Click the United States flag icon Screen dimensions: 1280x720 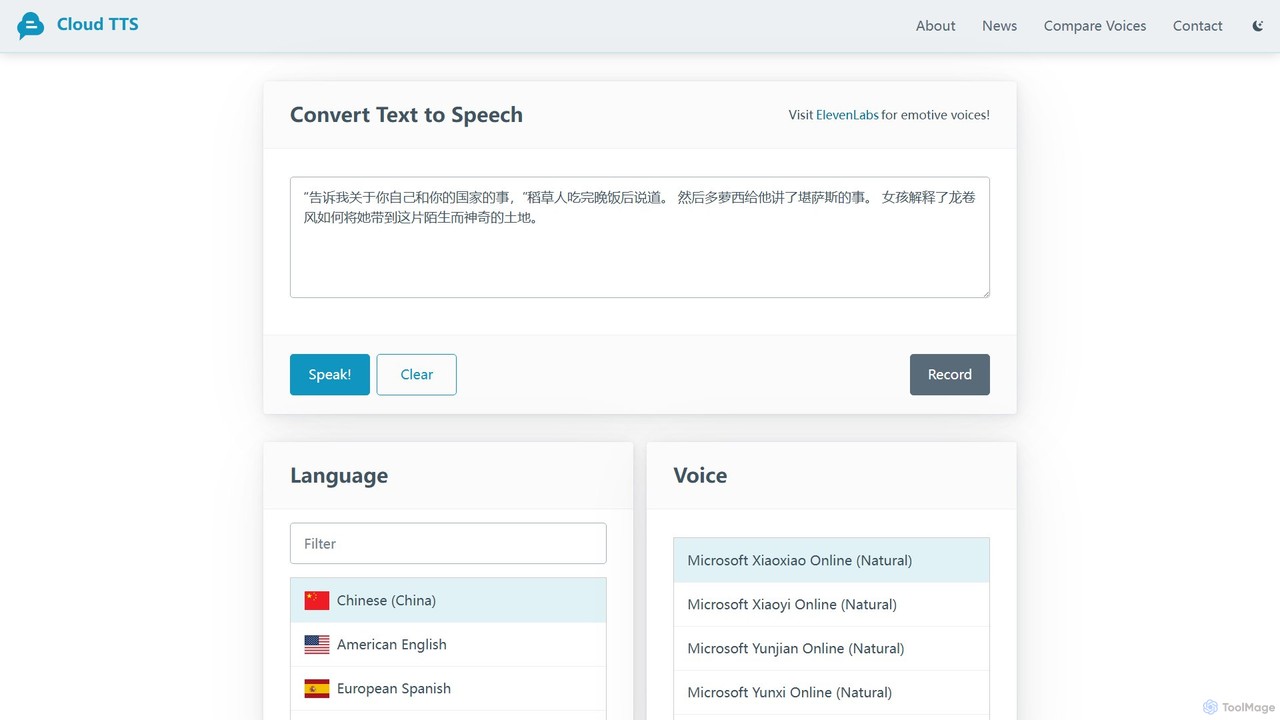click(x=317, y=644)
